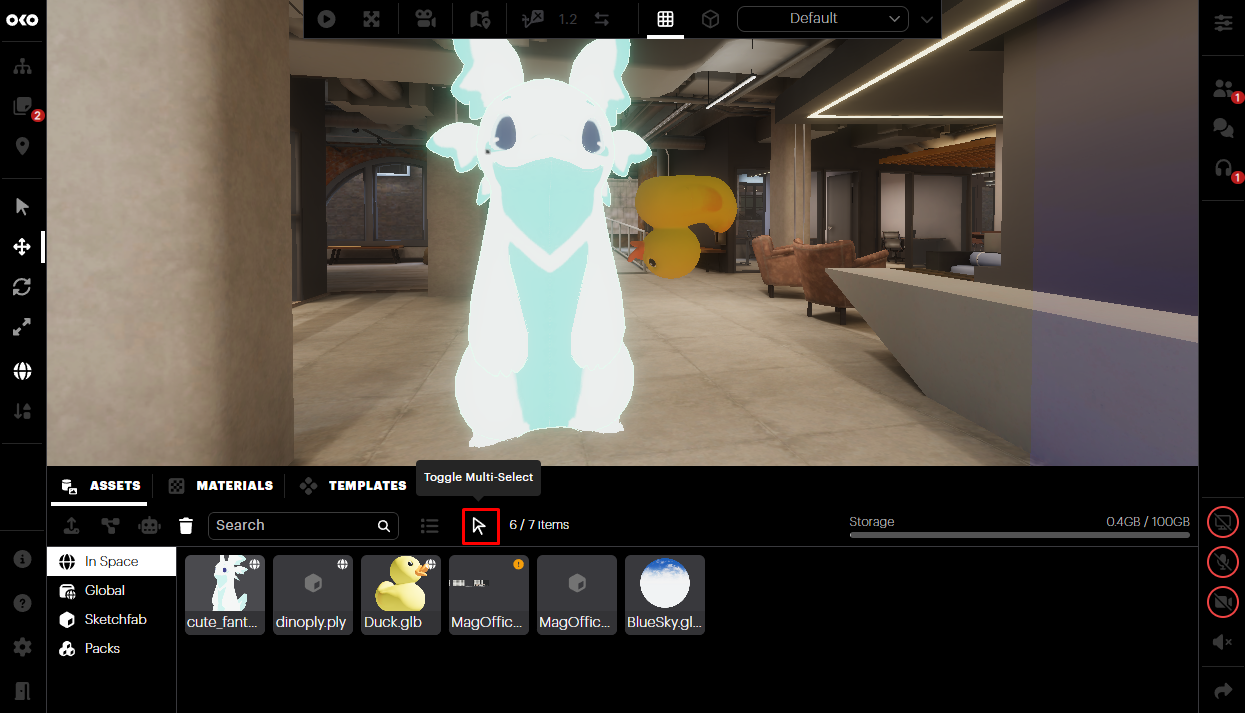Toggle the muted speaker icon in right sidebar
This screenshot has width=1245, height=713.
pos(1223,642)
